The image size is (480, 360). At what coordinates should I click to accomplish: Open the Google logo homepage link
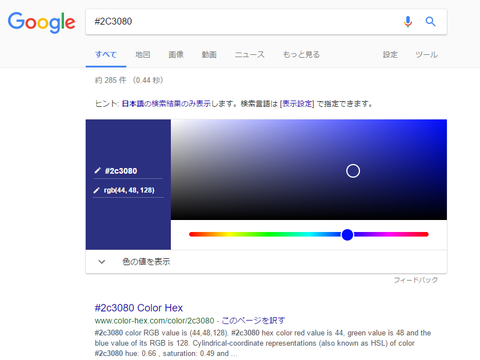41,22
